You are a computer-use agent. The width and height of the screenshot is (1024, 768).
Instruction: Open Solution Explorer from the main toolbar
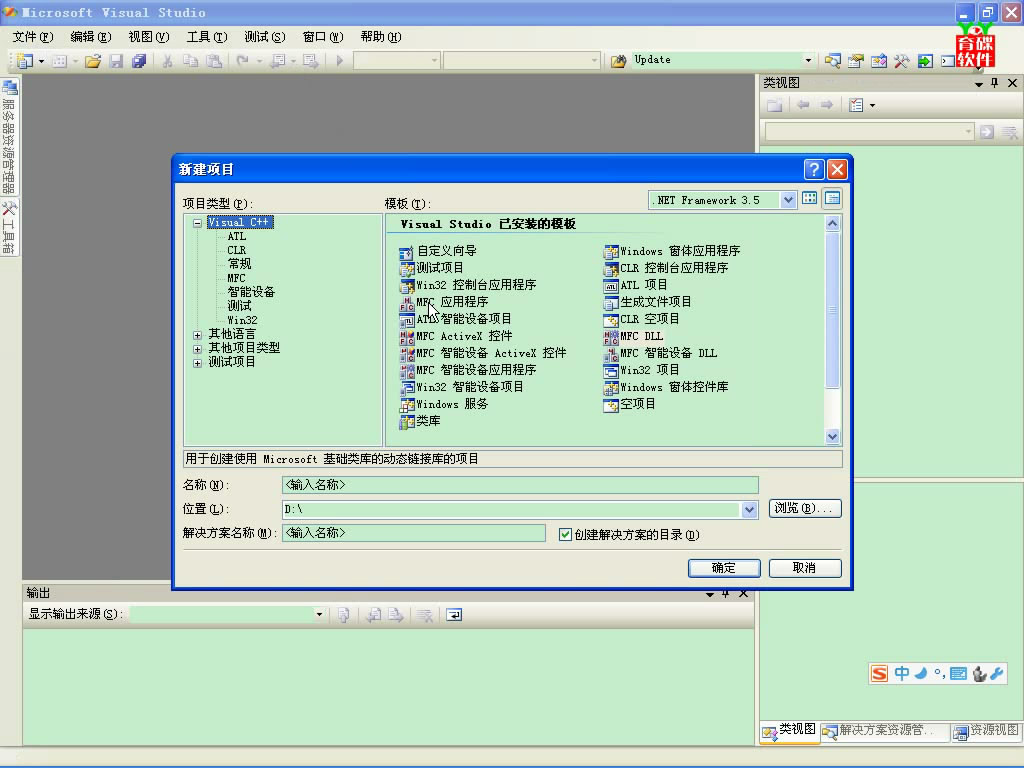tap(833, 61)
